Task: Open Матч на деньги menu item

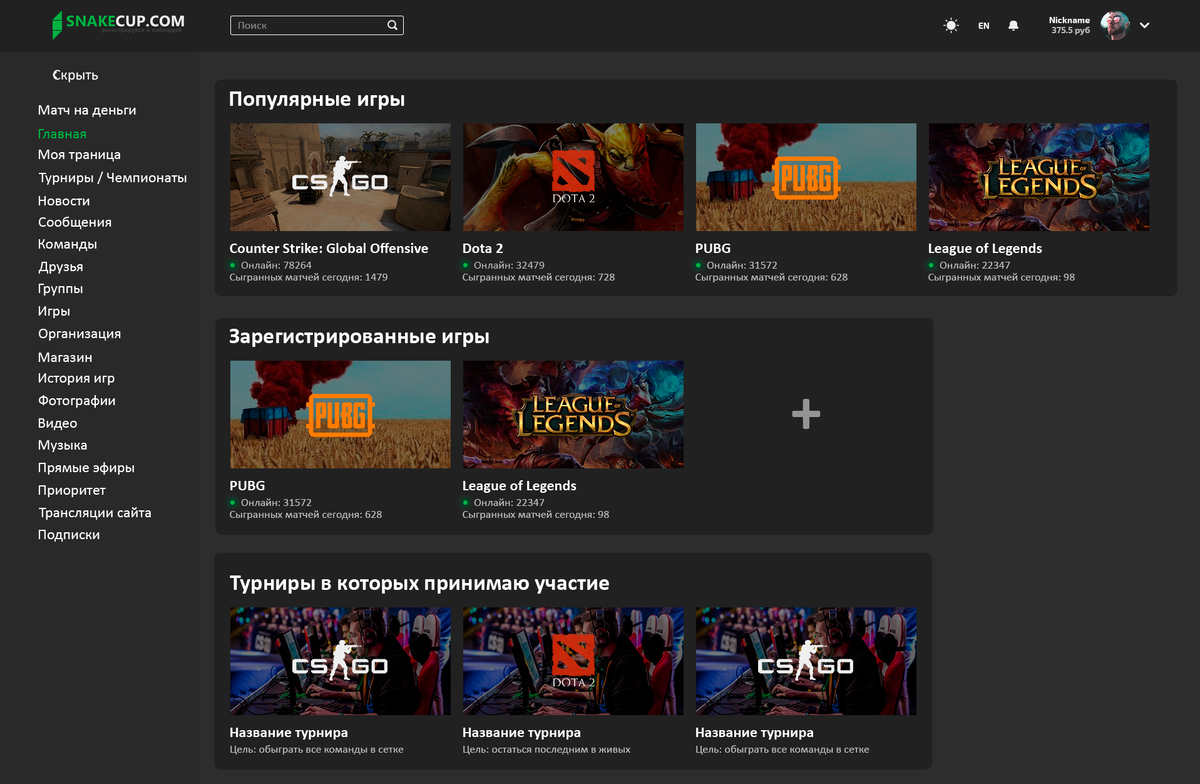Action: pyautogui.click(x=87, y=110)
